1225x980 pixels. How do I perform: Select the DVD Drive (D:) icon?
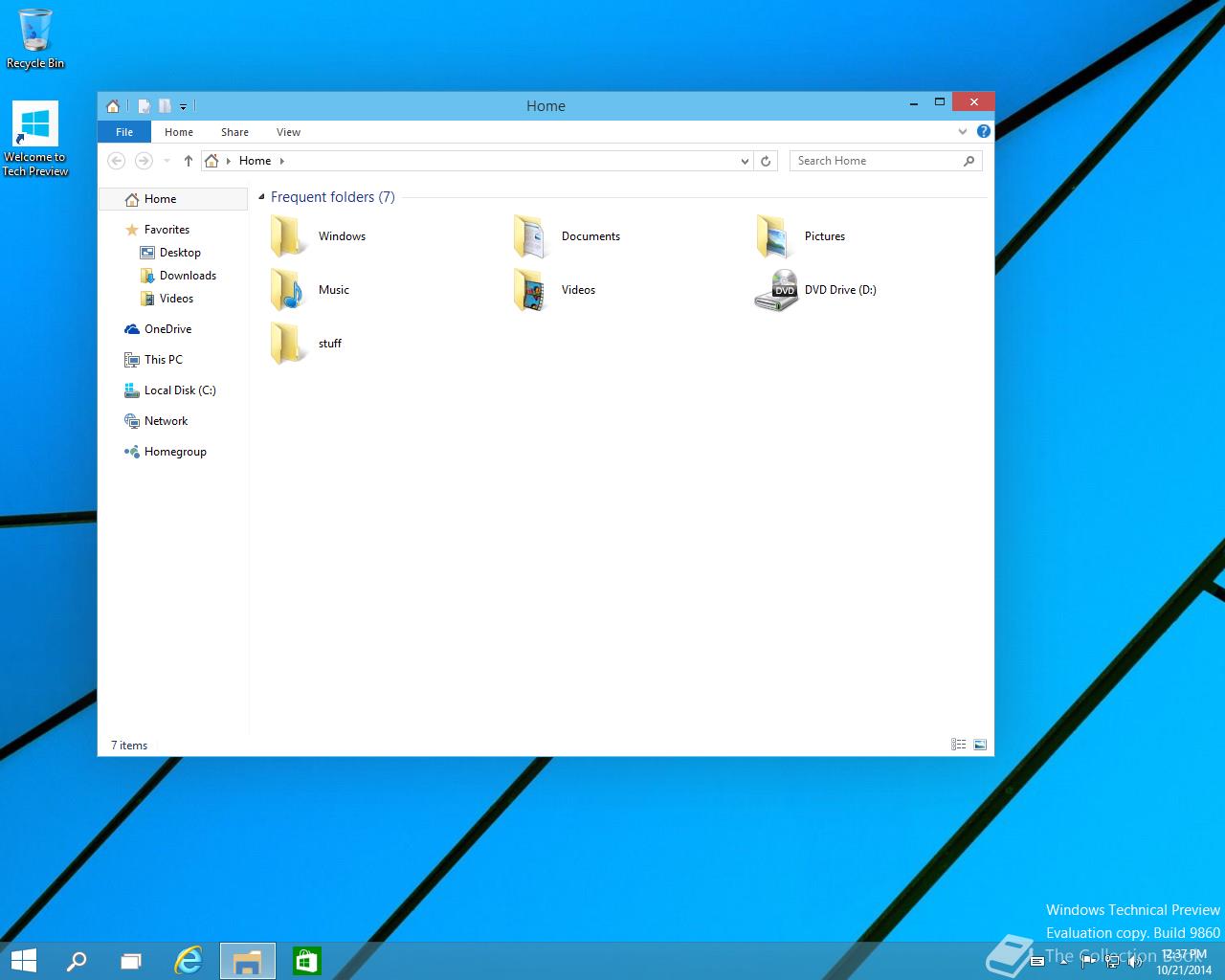776,290
